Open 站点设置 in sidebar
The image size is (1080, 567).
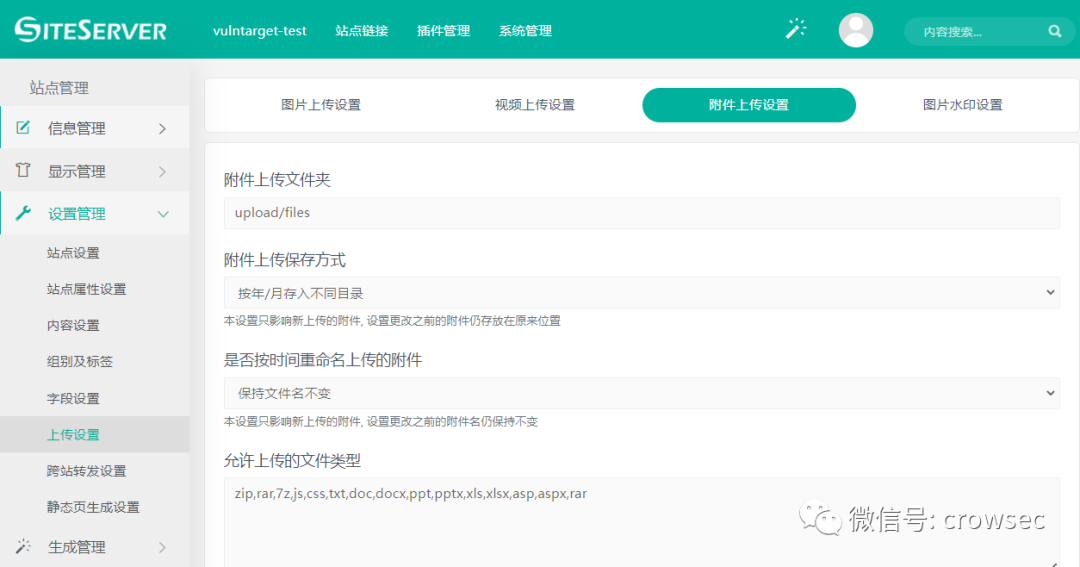pos(73,253)
